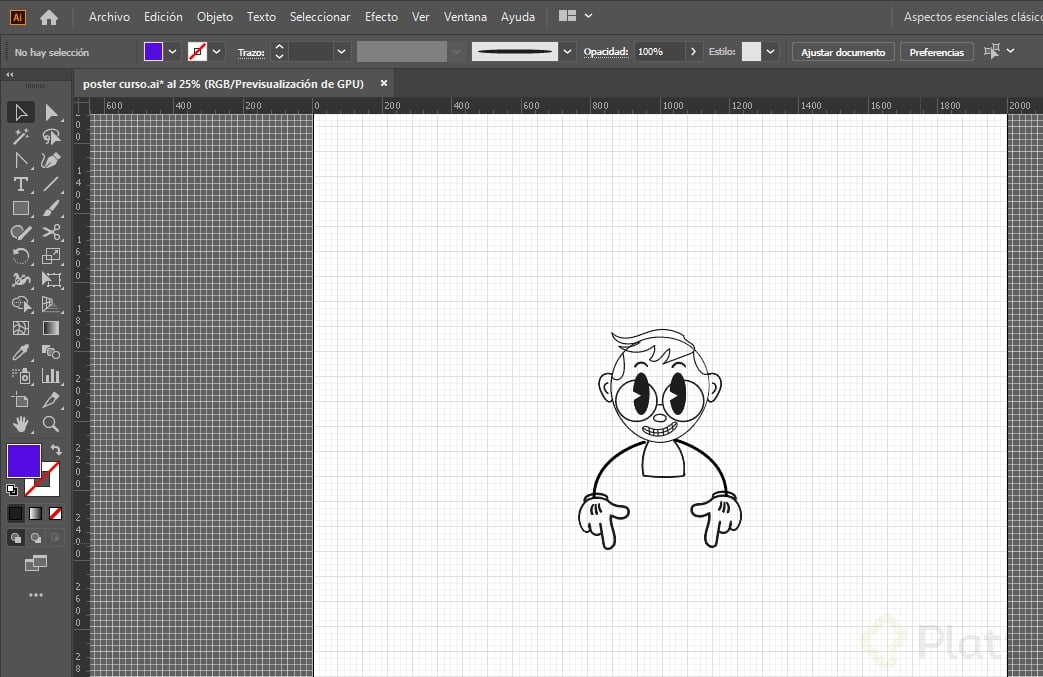1043x677 pixels.
Task: Select the Rectangle shape tool
Action: coord(20,209)
